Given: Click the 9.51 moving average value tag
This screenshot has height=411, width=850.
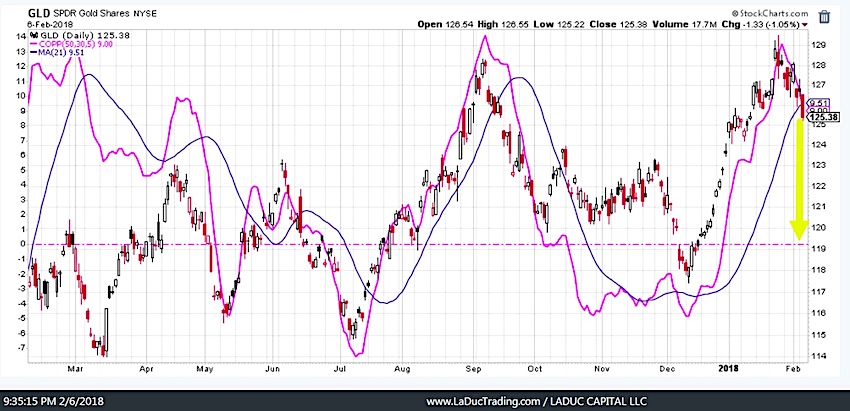Looking at the screenshot, I should click(820, 102).
